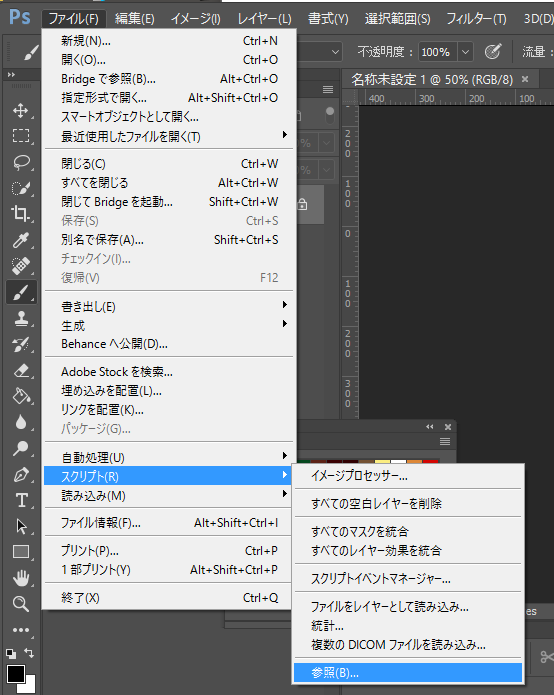Select the Path Selection tool

(x=20, y=527)
